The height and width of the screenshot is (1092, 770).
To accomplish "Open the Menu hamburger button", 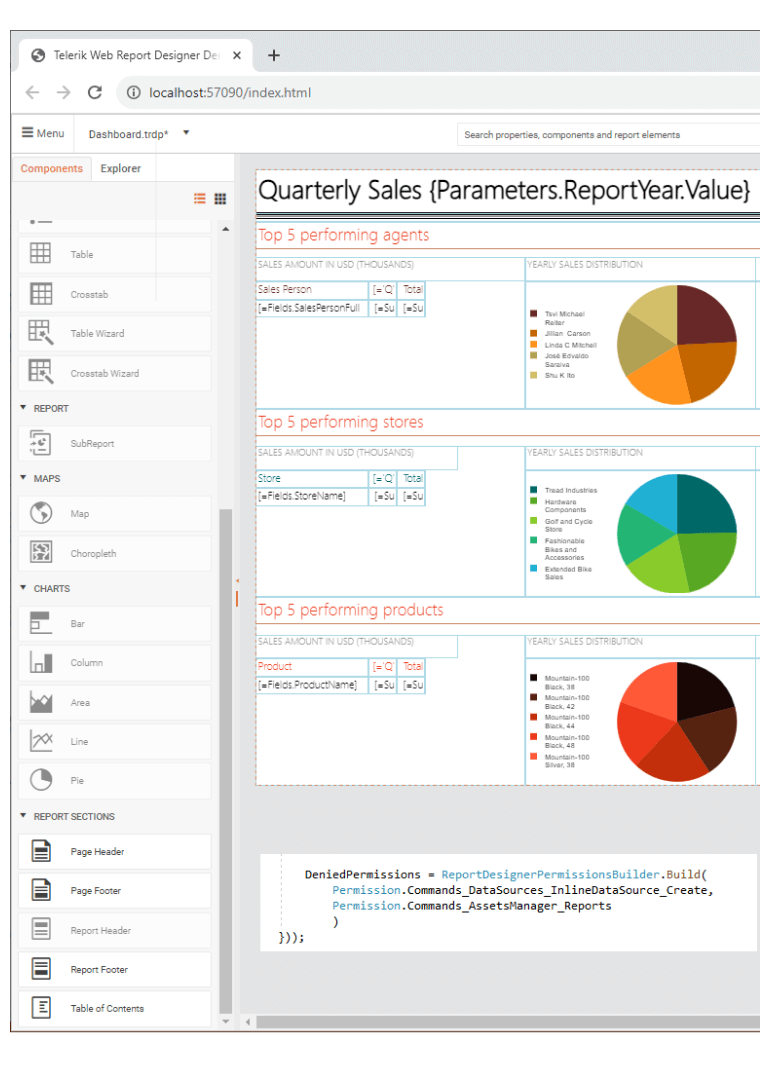I will click(x=43, y=133).
